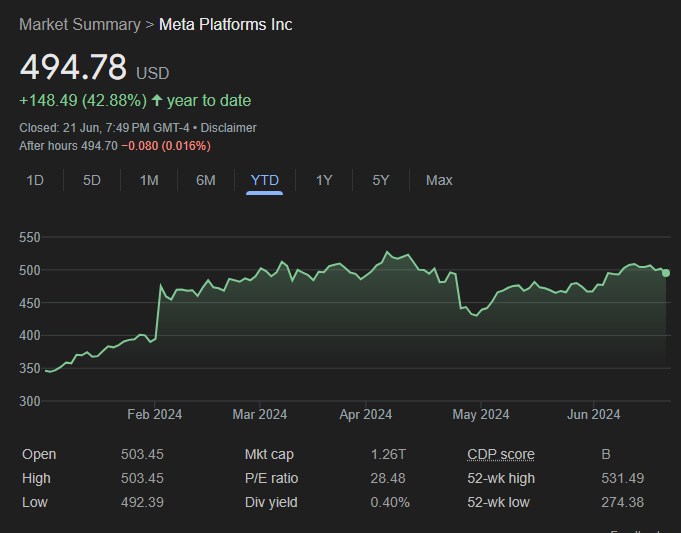681x533 pixels.
Task: Click the High row label
Action: point(36,478)
